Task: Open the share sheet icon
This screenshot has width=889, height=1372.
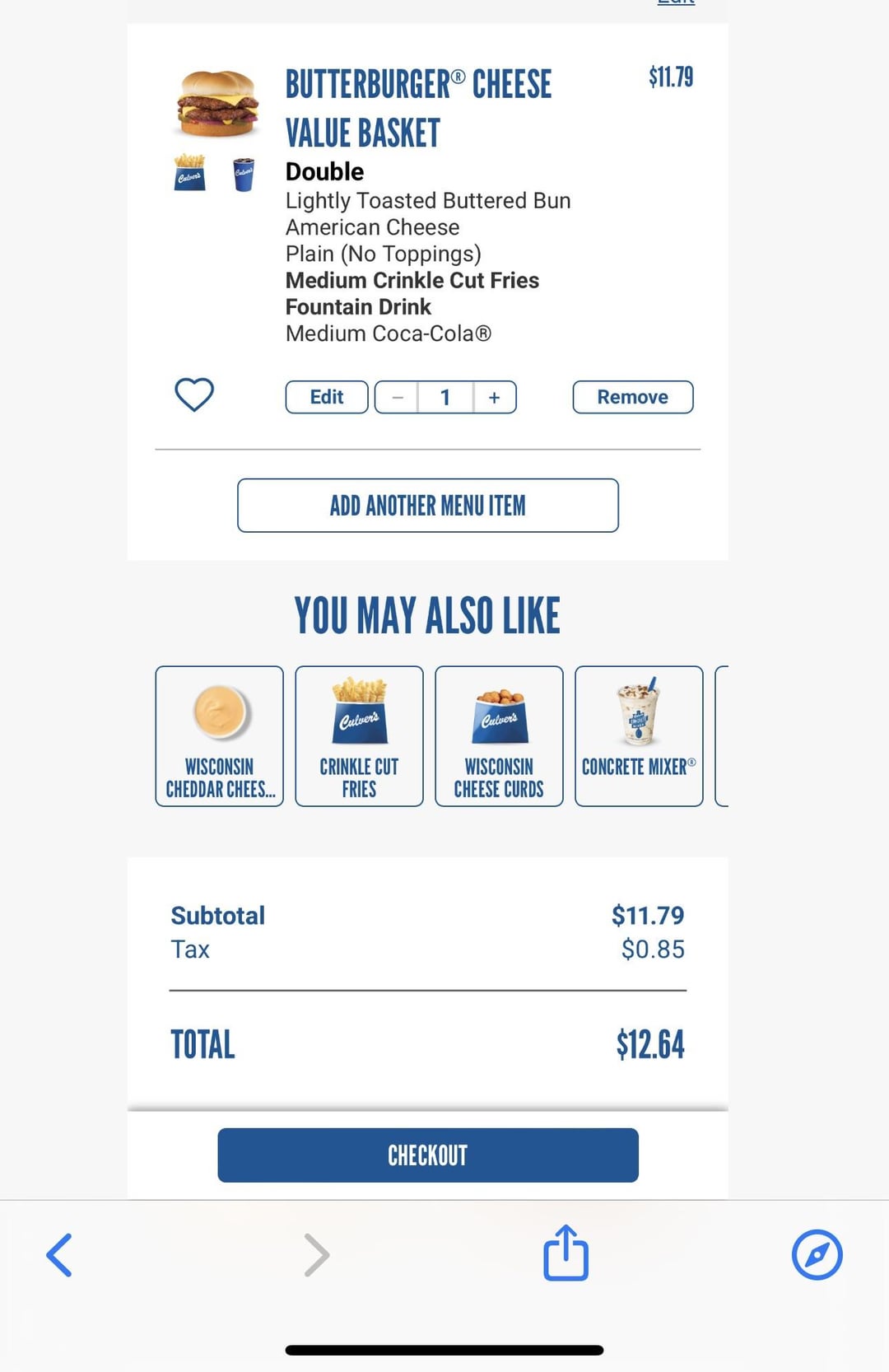Action: (566, 1253)
